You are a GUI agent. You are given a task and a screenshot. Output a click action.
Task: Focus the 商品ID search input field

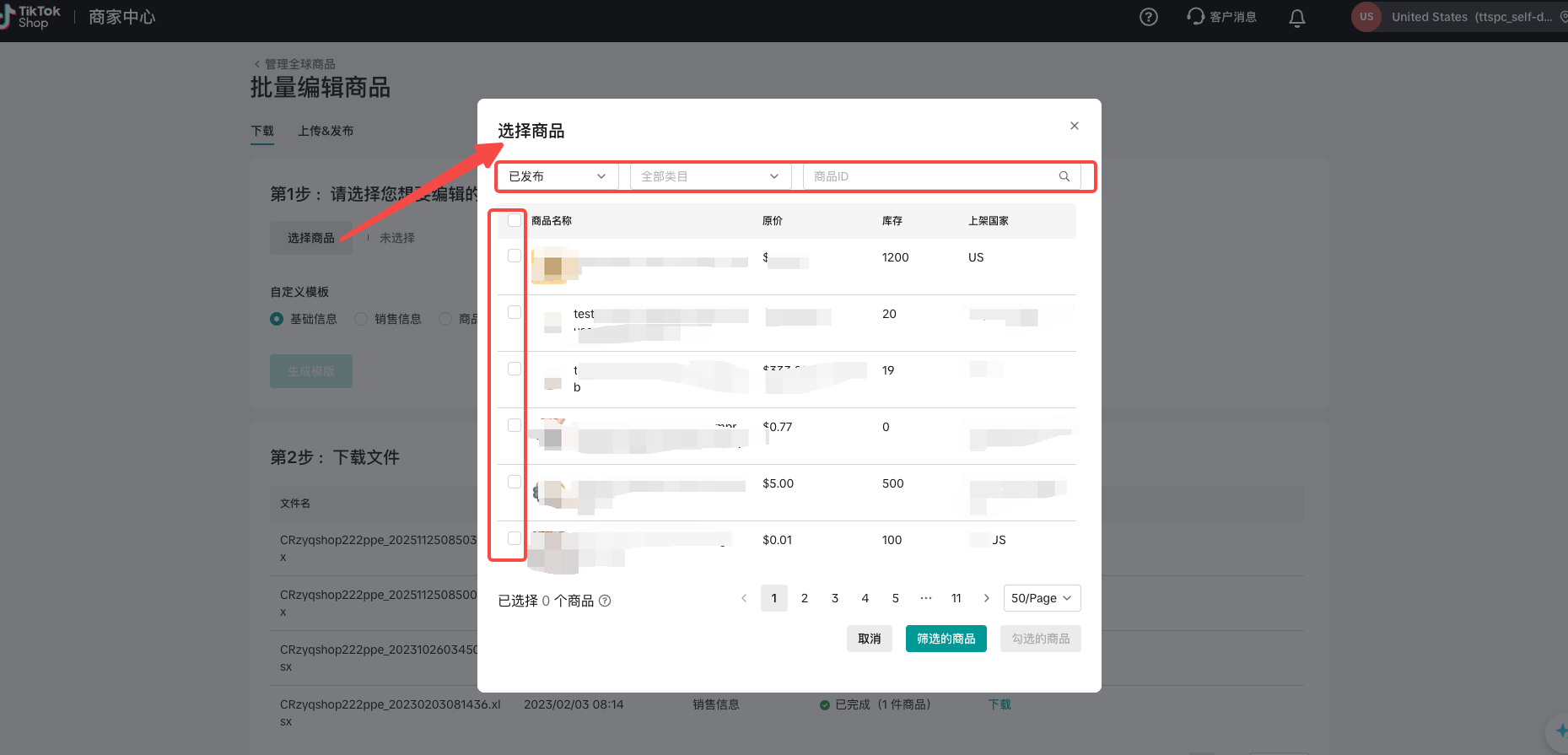click(928, 176)
